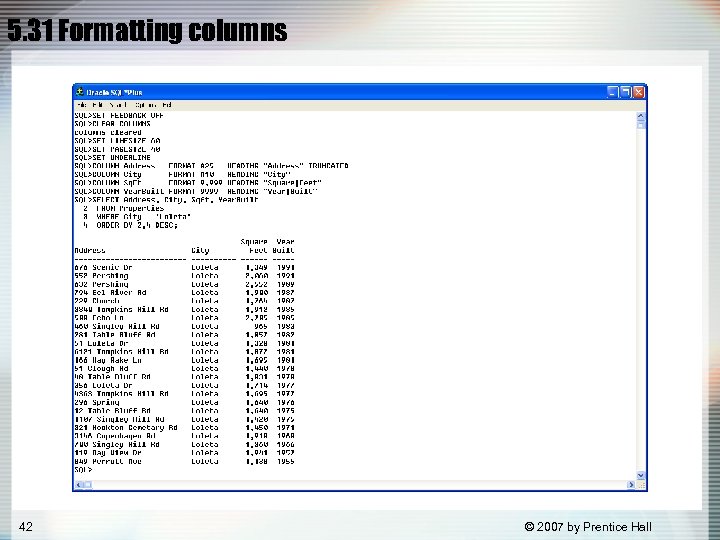The height and width of the screenshot is (540, 720).
Task: Click the CLEAR COLUMNS command line
Action: [x=112, y=124]
